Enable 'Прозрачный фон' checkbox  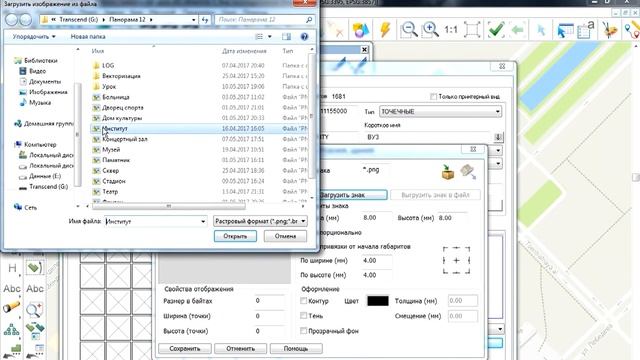(303, 331)
